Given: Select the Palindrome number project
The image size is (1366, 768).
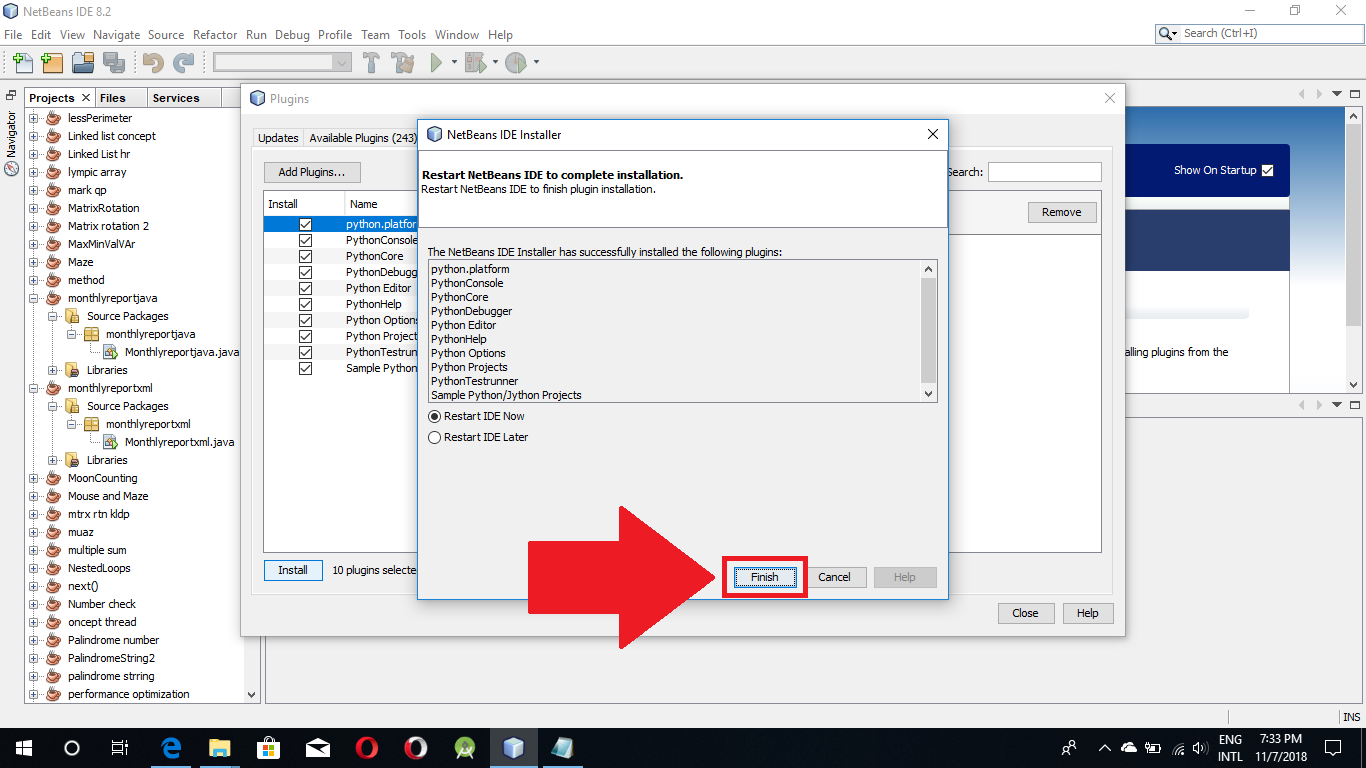Looking at the screenshot, I should pyautogui.click(x=113, y=640).
